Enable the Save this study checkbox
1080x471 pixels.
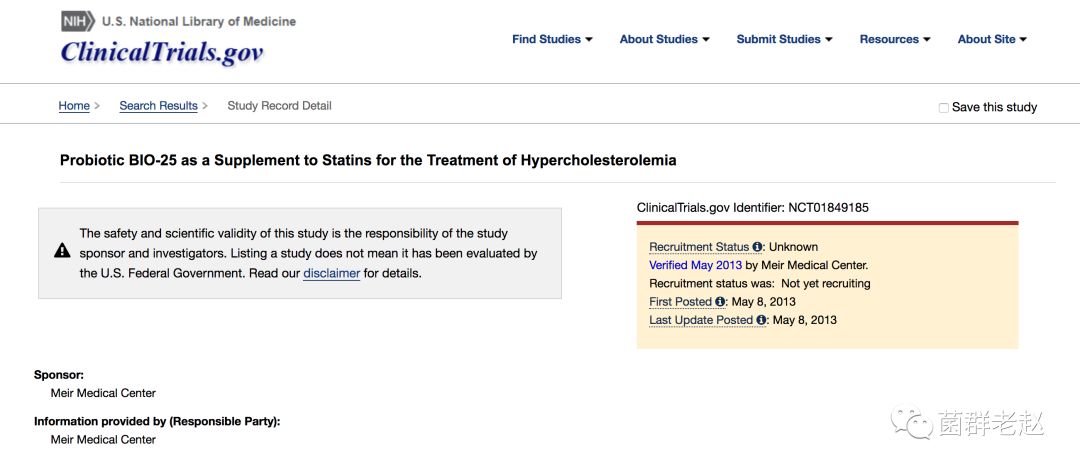point(943,108)
